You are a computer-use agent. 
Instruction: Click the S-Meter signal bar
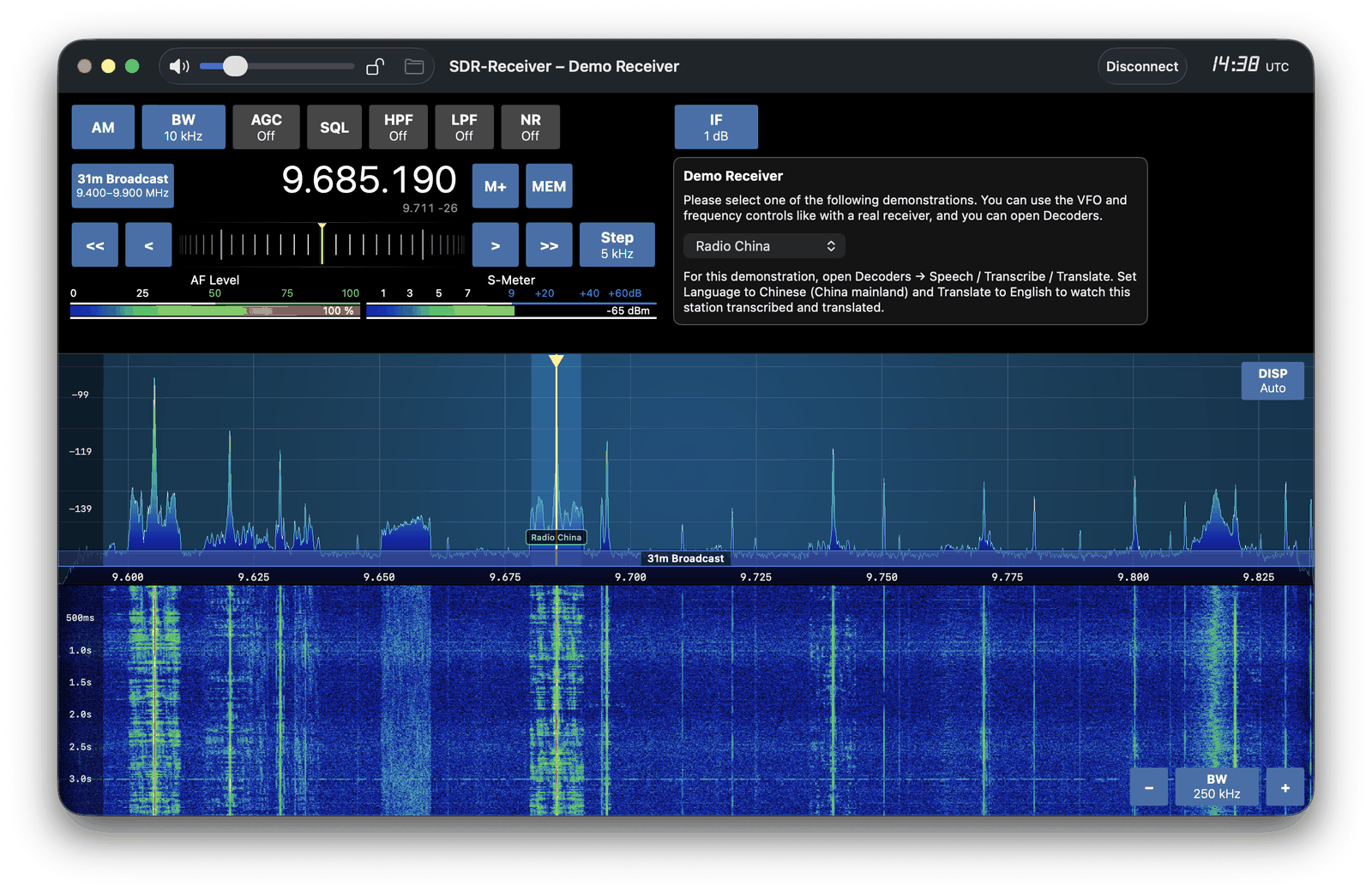click(511, 310)
